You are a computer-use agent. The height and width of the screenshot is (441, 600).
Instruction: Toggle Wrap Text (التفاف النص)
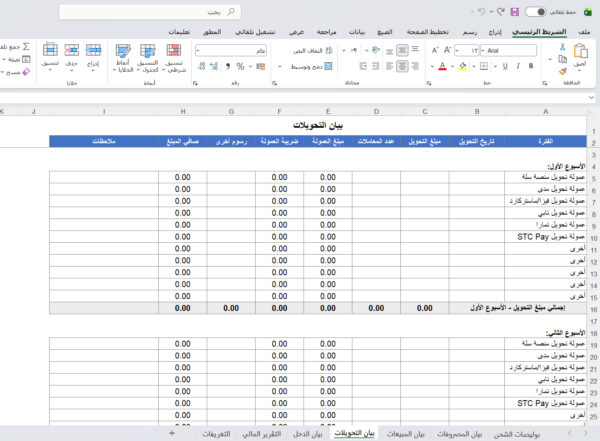pos(313,51)
